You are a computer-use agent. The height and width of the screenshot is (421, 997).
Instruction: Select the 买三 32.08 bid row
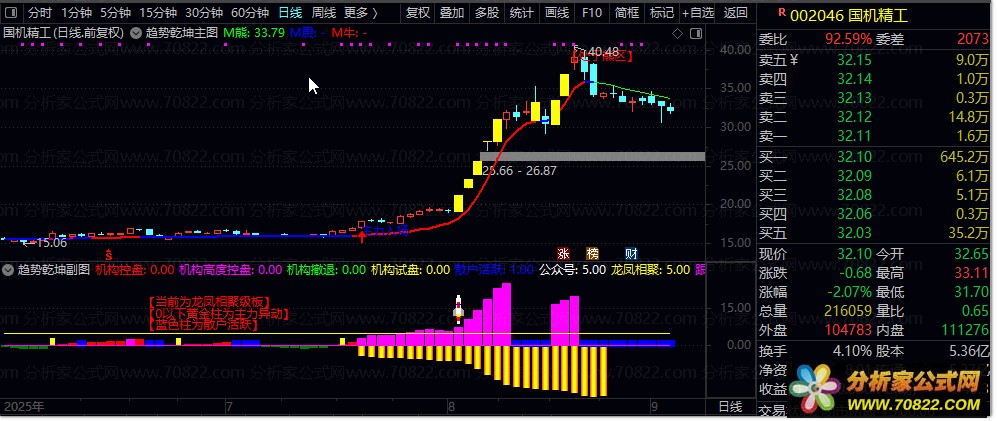[x=875, y=195]
